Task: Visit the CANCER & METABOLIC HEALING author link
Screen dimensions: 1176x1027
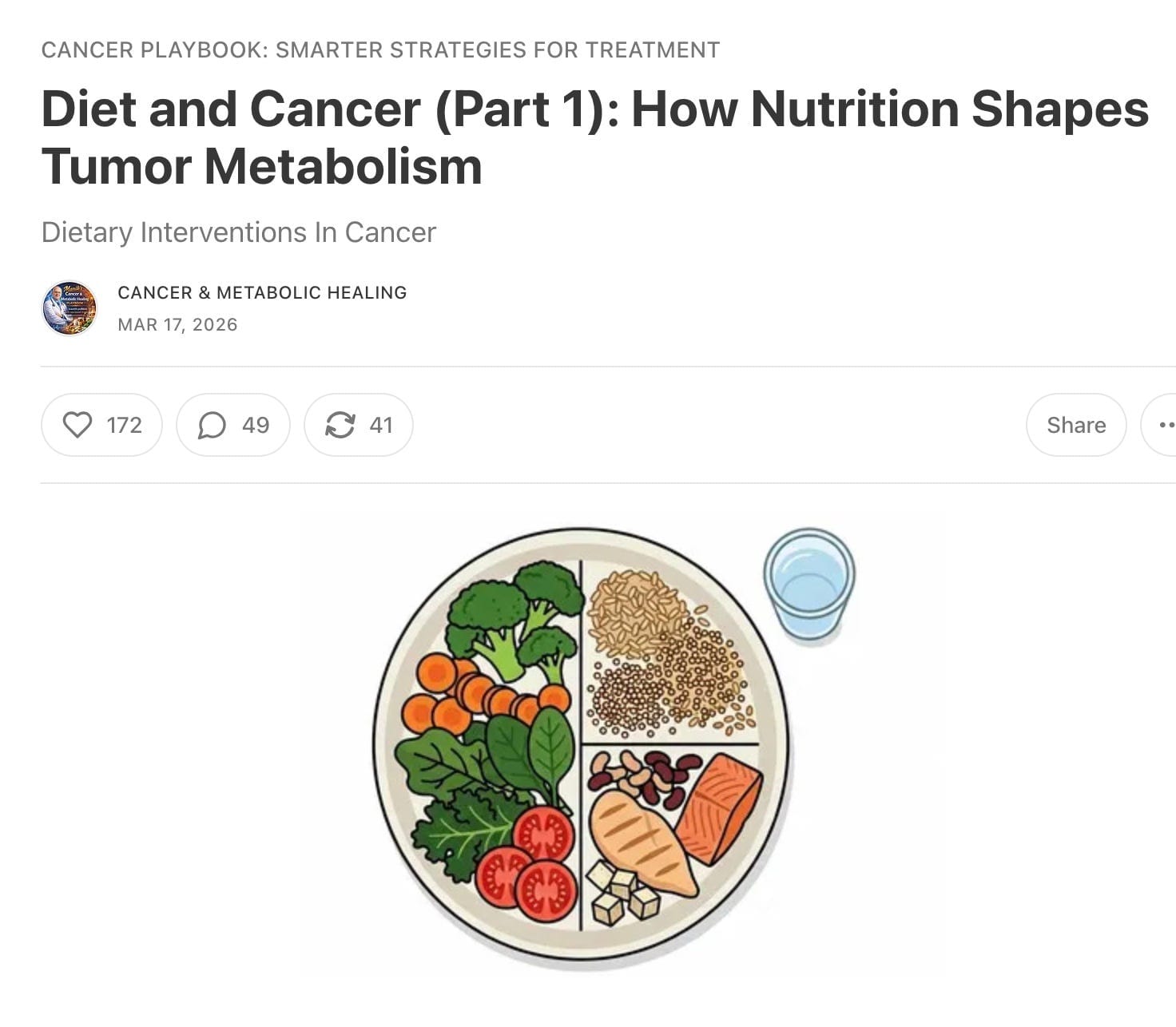Action: point(262,292)
